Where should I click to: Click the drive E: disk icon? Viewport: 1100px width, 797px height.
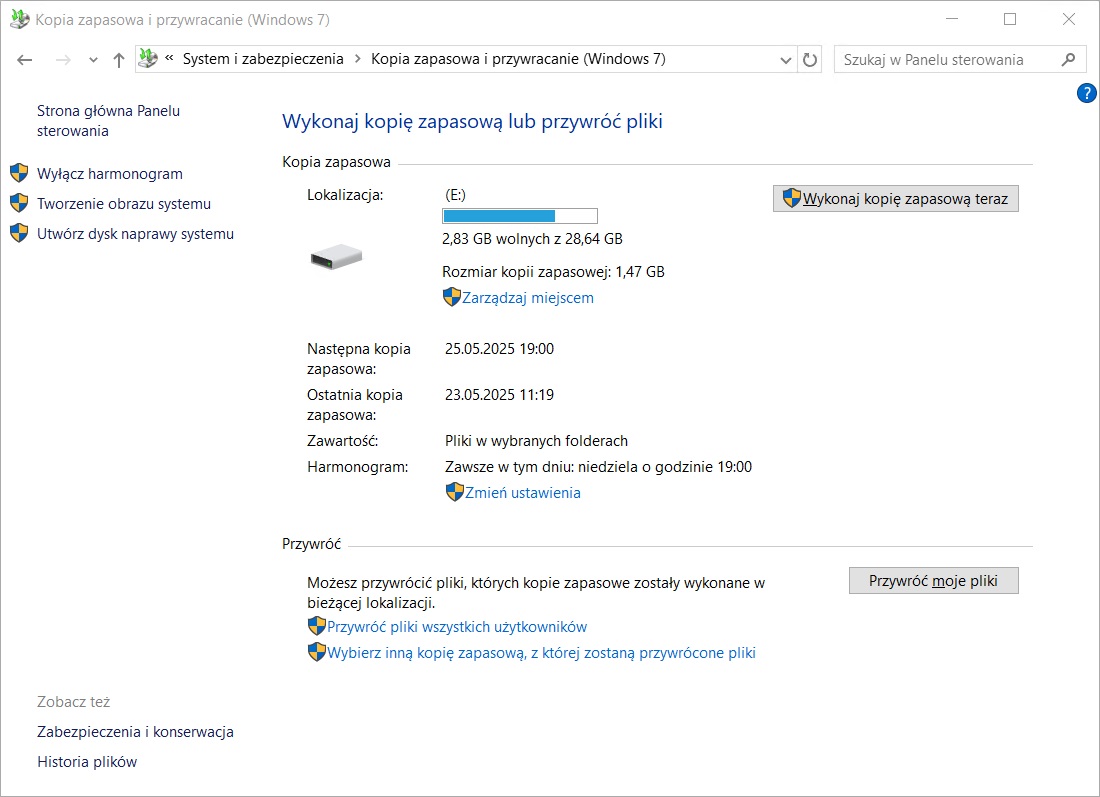coord(335,257)
